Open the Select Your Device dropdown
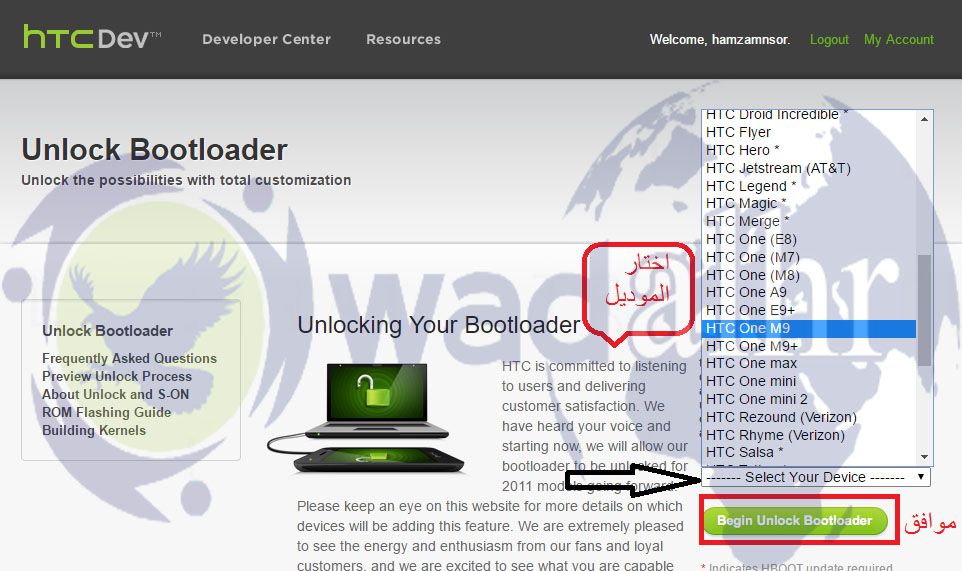 (815, 477)
